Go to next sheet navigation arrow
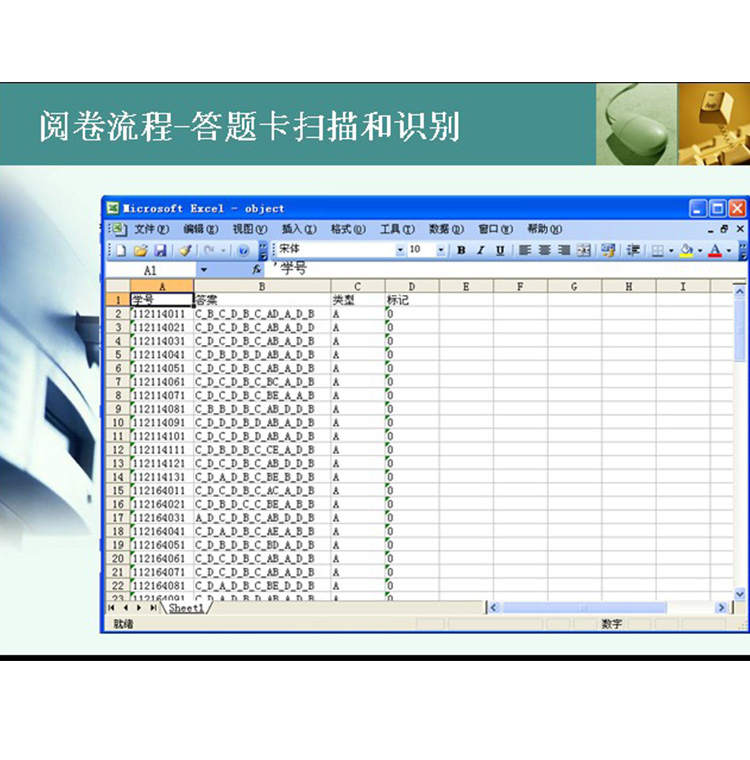 (x=140, y=608)
